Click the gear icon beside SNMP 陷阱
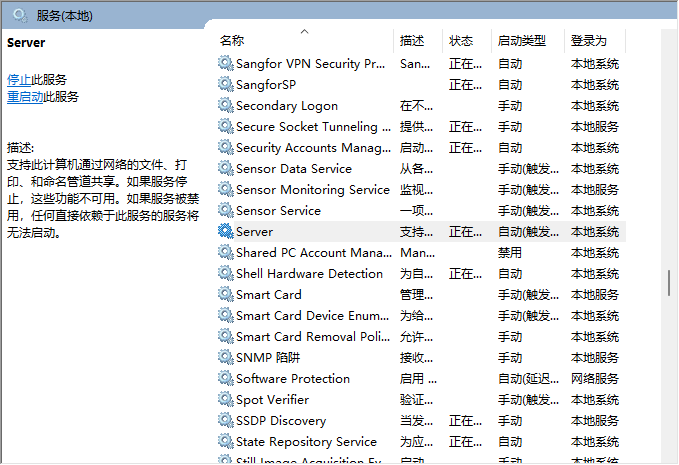Image resolution: width=679 pixels, height=465 pixels. [x=226, y=357]
